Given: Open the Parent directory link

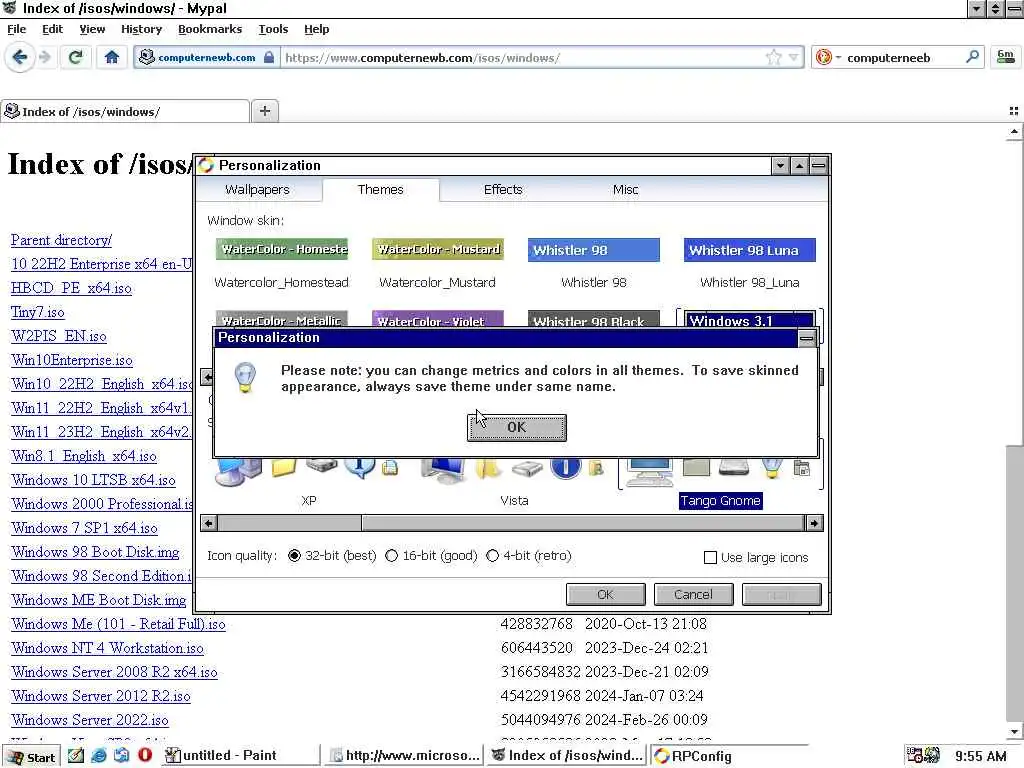Looking at the screenshot, I should coord(61,240).
